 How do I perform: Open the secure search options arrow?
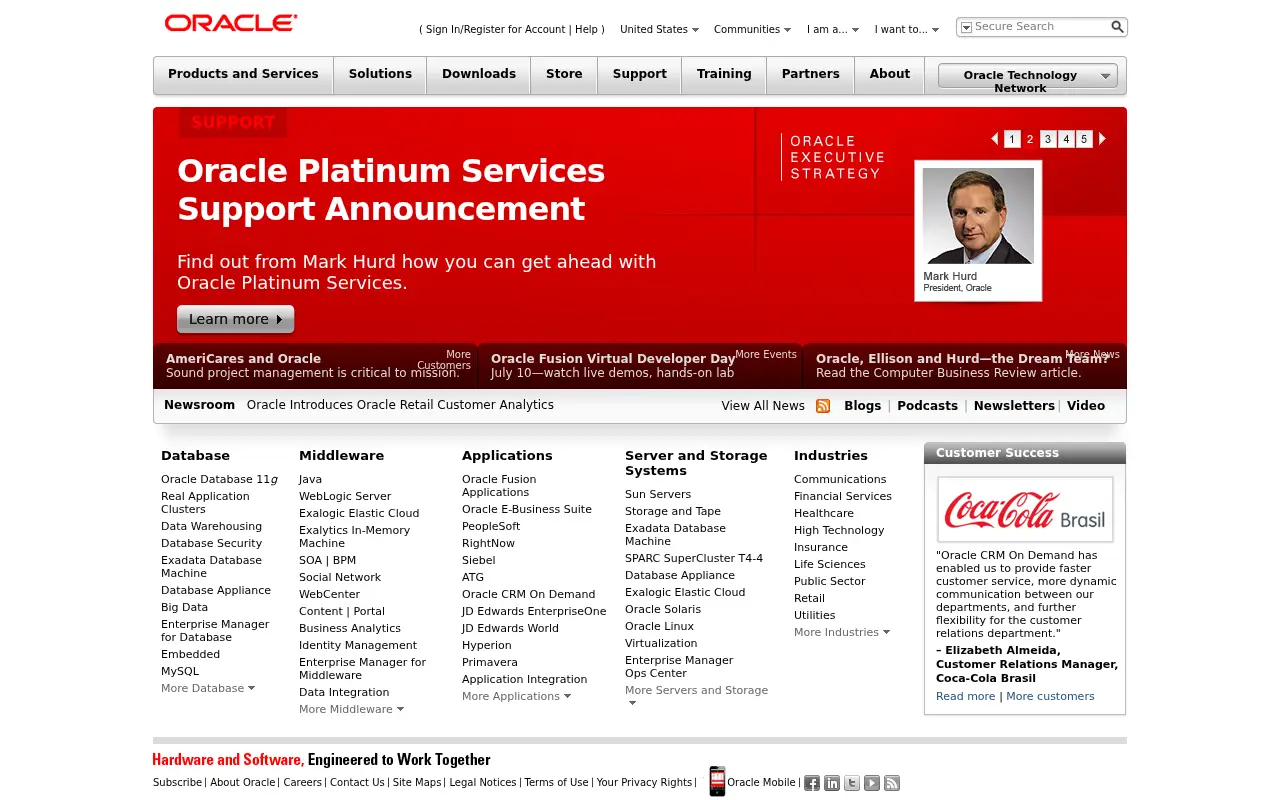[x=966, y=27]
